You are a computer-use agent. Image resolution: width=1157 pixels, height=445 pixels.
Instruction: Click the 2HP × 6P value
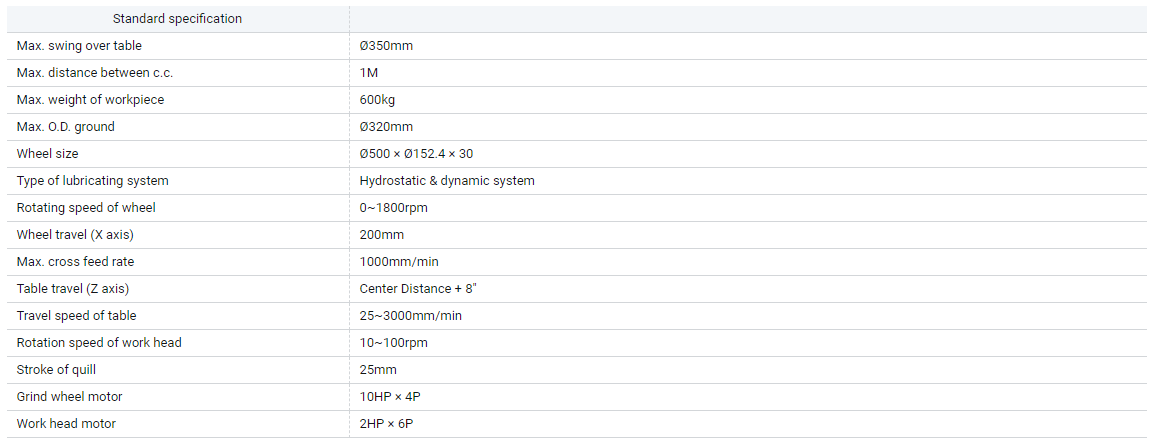(386, 424)
